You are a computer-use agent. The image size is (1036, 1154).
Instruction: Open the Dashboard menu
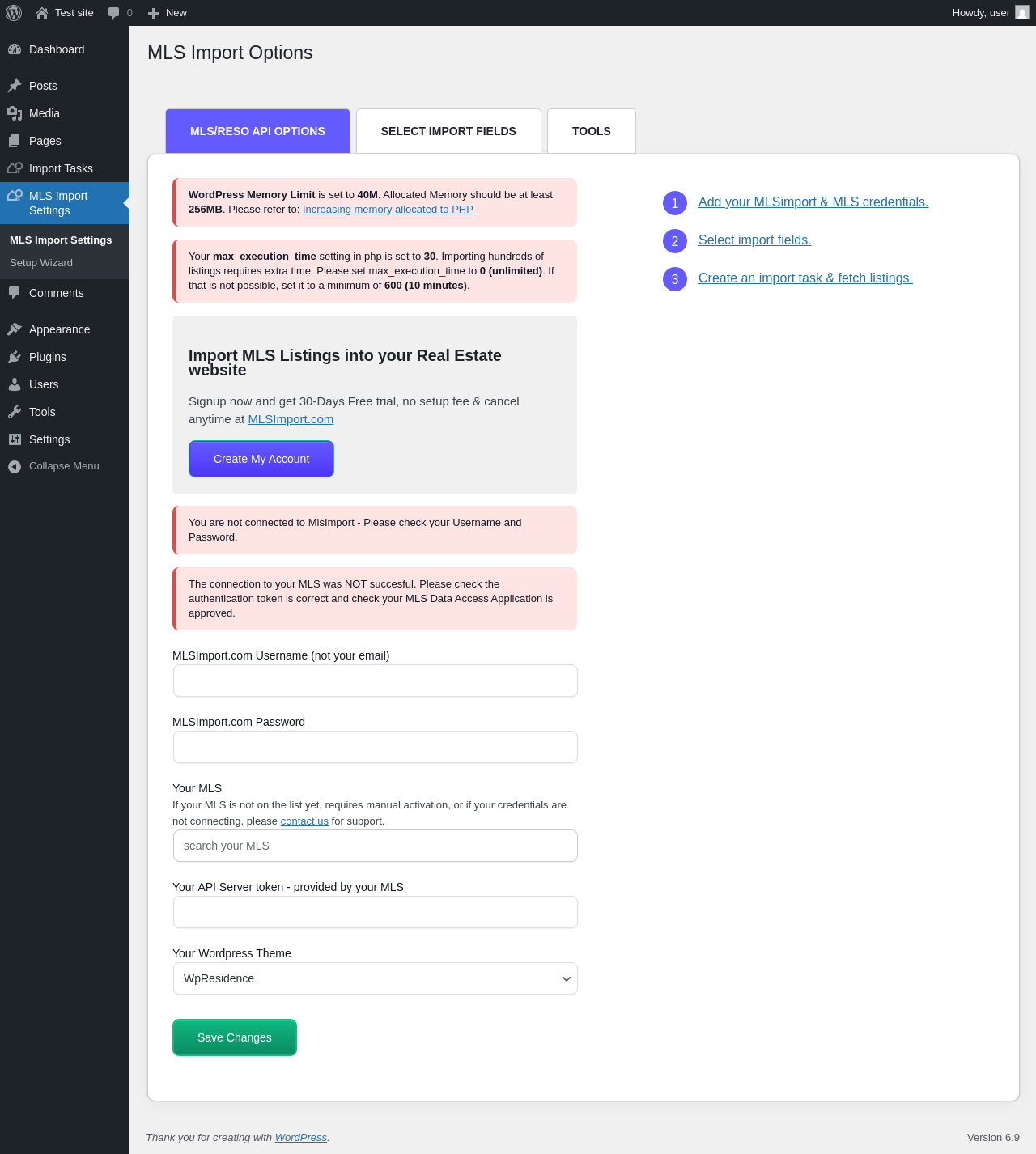coord(65,49)
